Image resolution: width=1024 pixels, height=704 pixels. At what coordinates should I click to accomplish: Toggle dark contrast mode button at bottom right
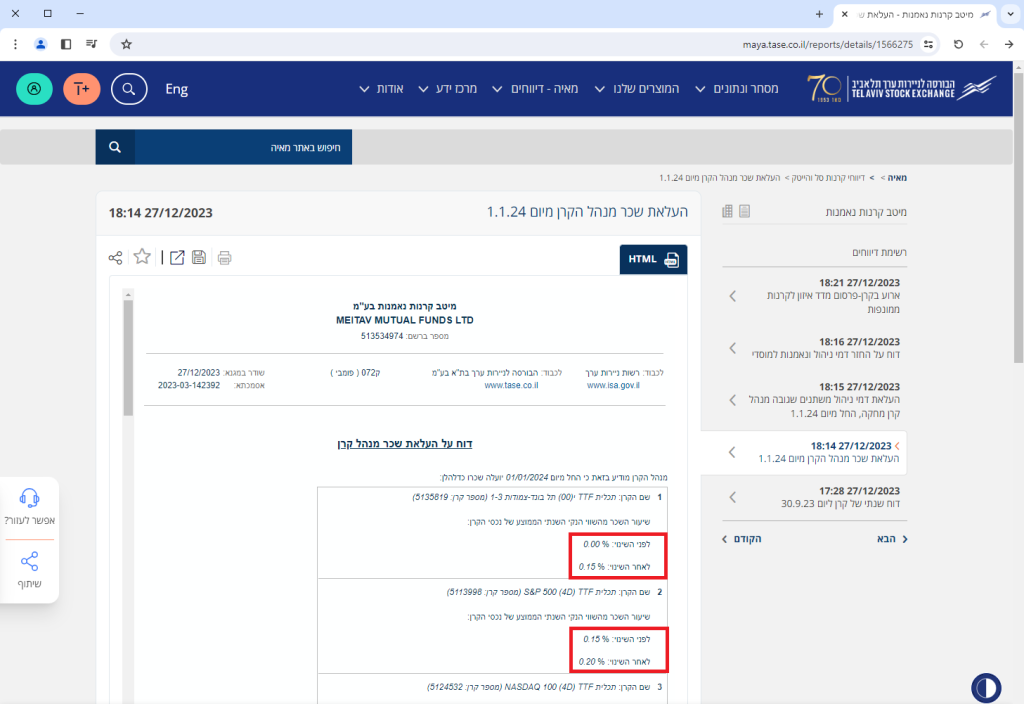pos(986,688)
